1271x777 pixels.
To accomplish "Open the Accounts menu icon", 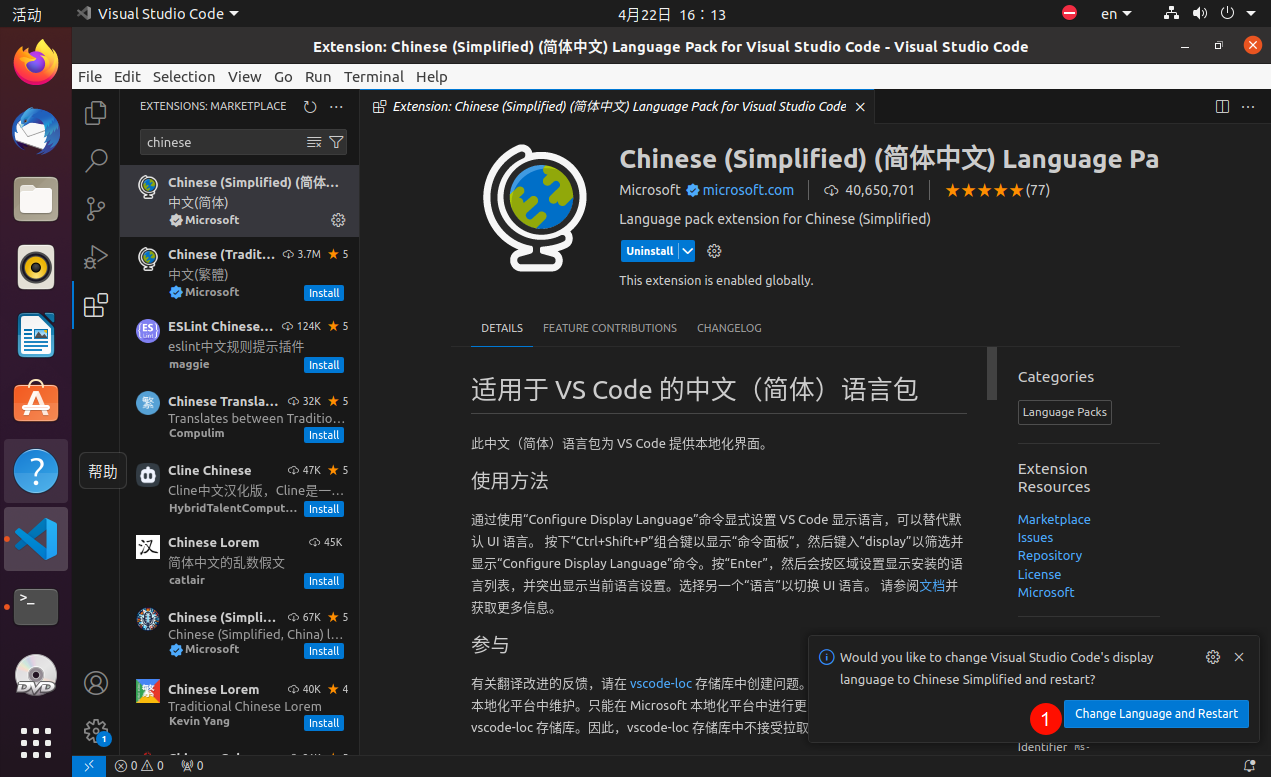I will pos(96,683).
